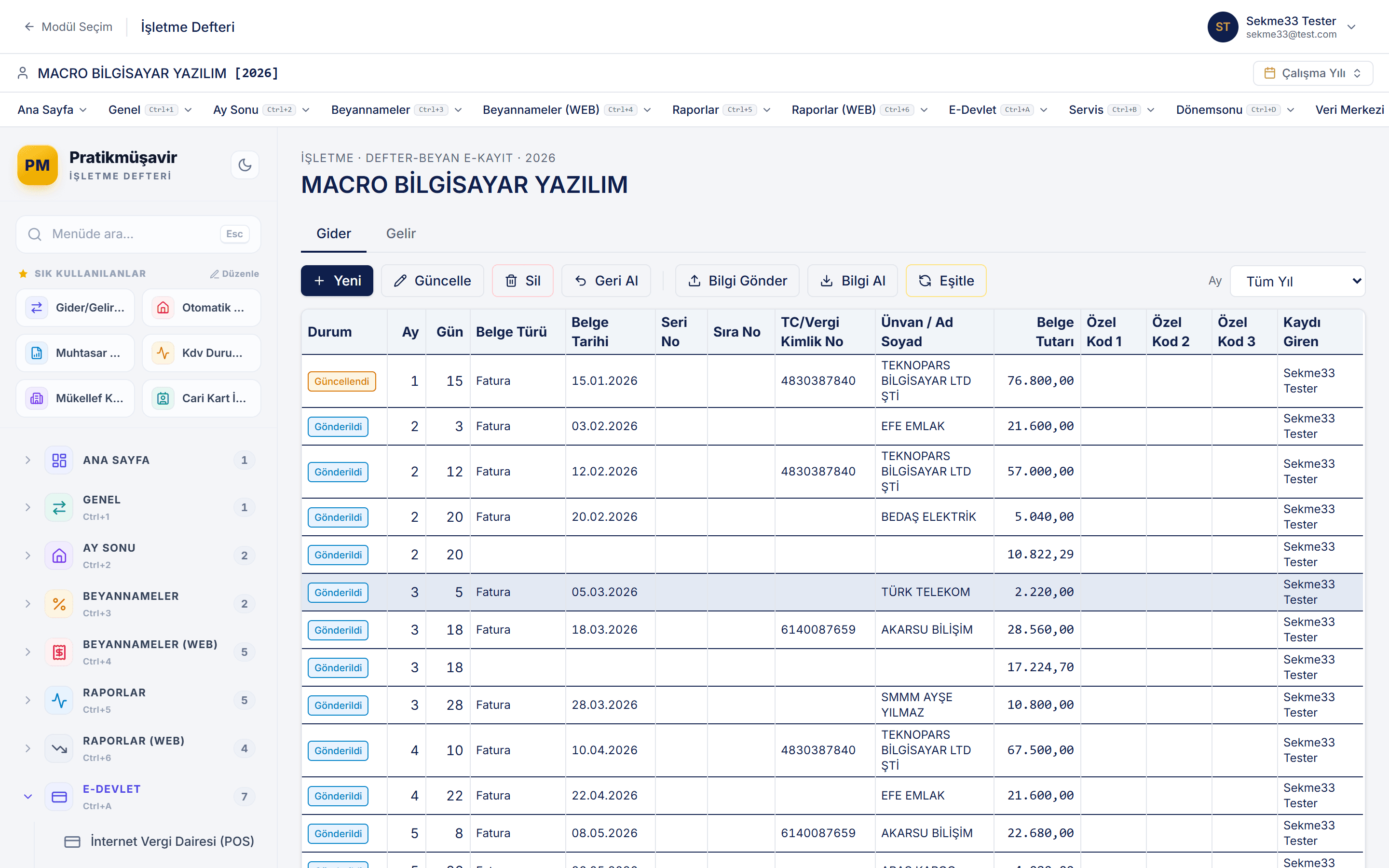Click the Bilgi Al button
This screenshot has width=1389, height=868.
852,281
